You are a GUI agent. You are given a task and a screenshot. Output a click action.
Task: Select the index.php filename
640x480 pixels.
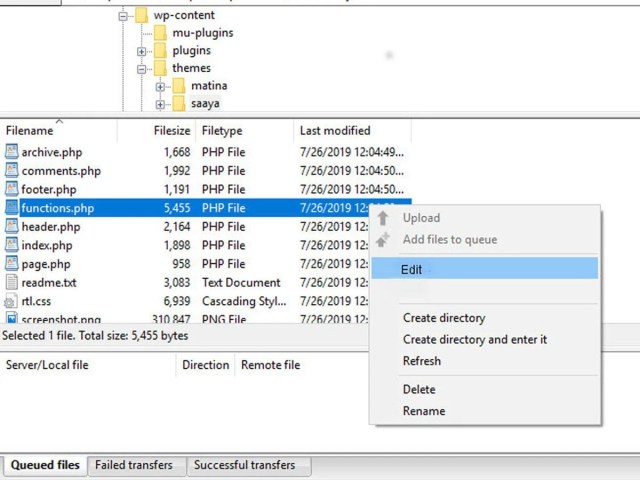pyautogui.click(x=47, y=246)
